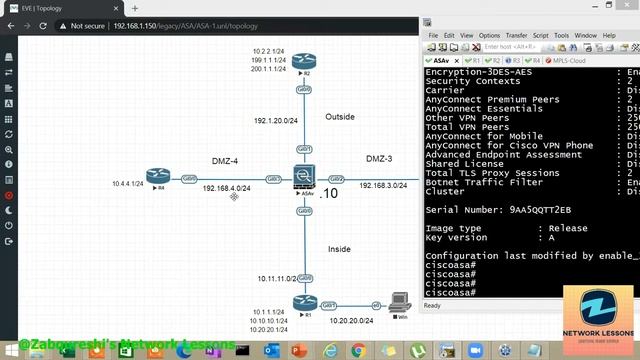Click the red lock lab sidebar icon
The image size is (640, 360).
pos(9,196)
